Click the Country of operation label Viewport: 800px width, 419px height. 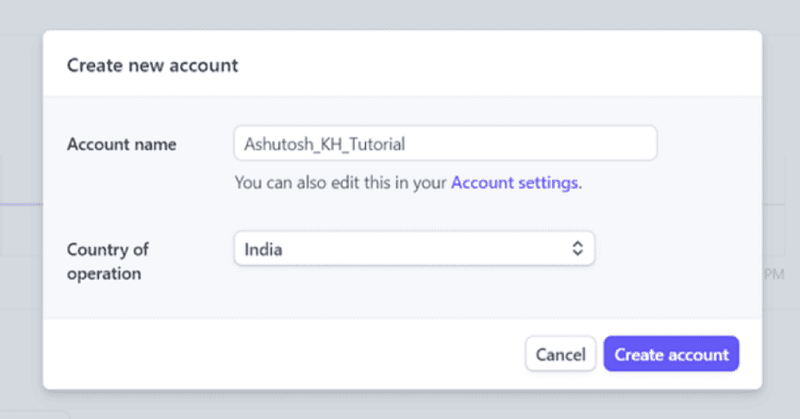(107, 260)
